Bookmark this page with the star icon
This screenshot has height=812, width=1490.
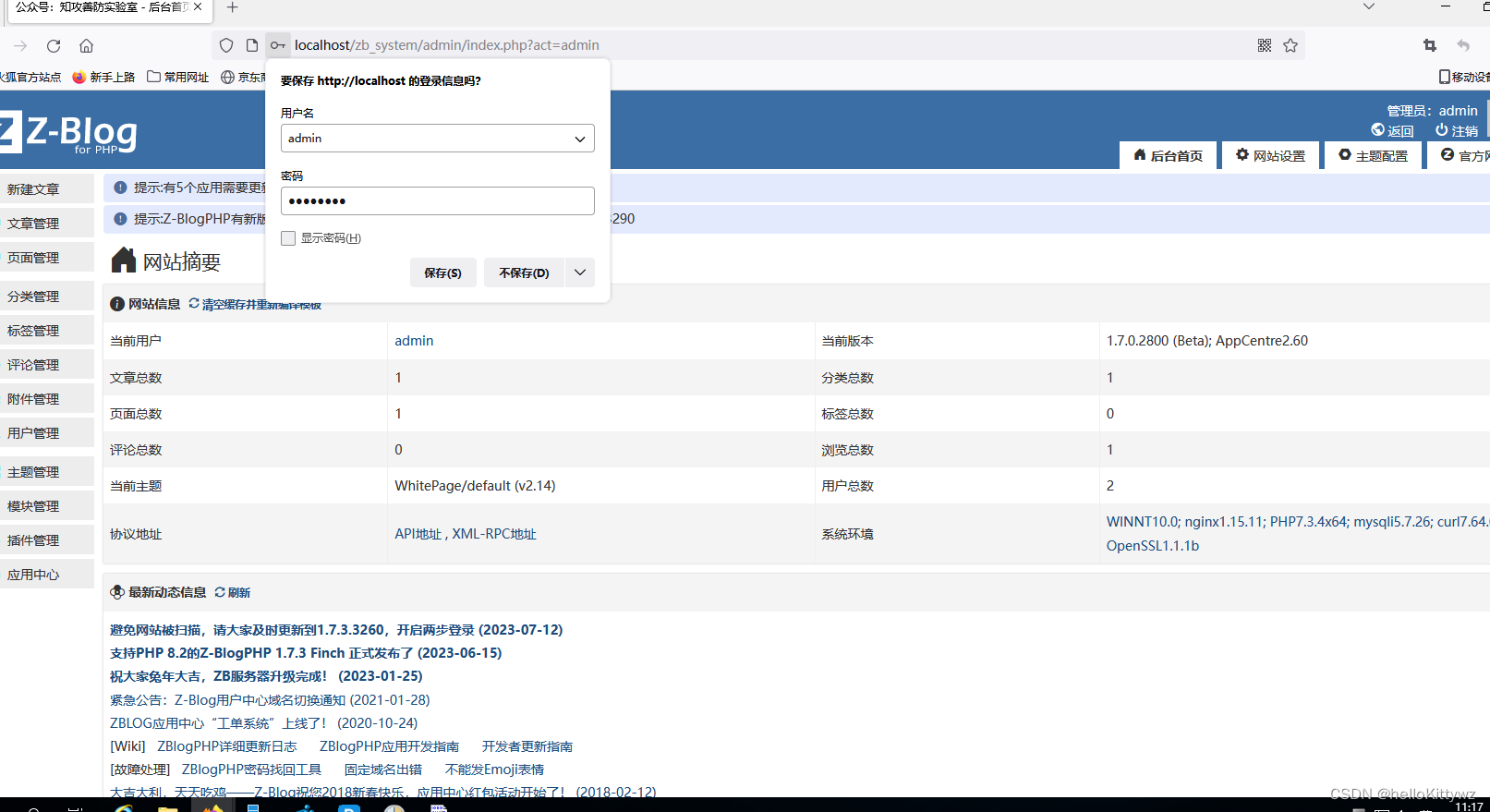1290,45
